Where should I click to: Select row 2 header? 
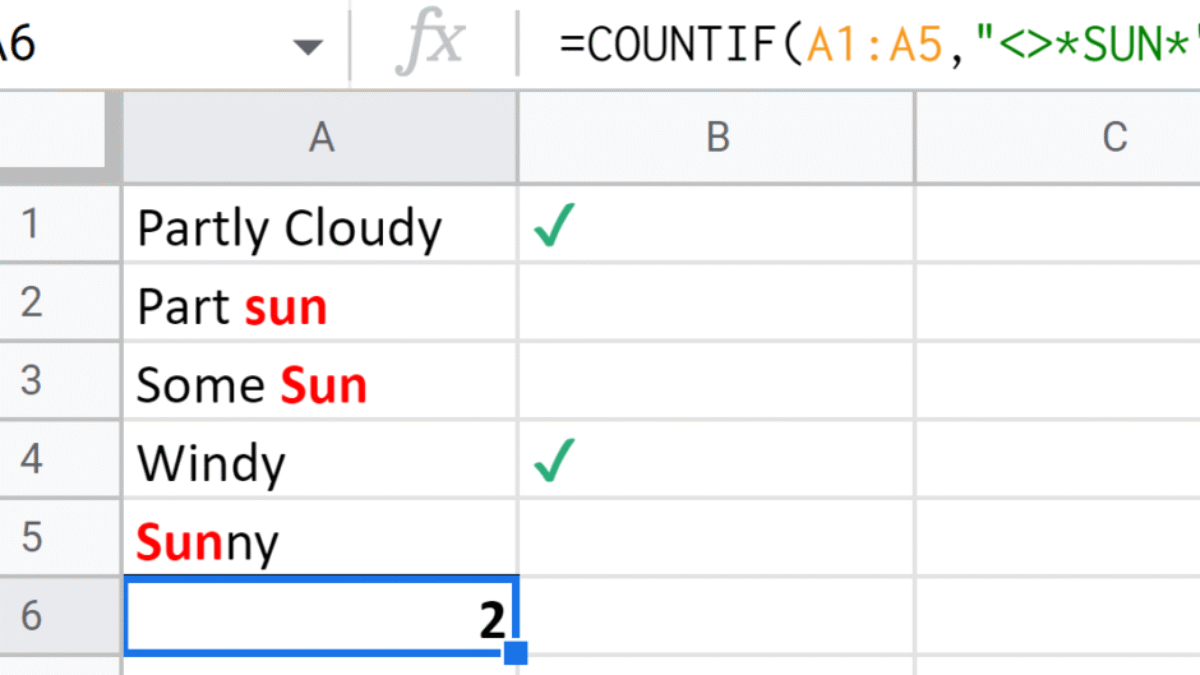click(31, 303)
